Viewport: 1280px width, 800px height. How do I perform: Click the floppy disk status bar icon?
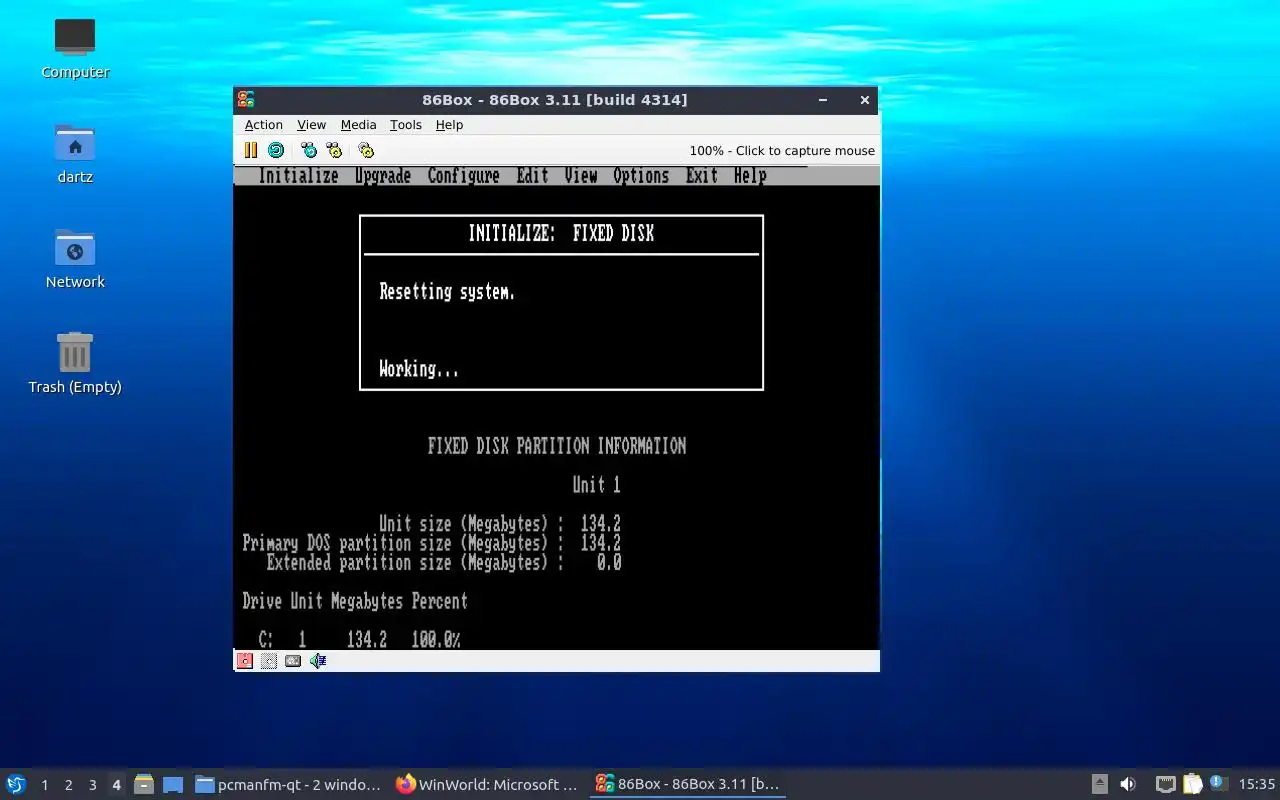coord(245,661)
